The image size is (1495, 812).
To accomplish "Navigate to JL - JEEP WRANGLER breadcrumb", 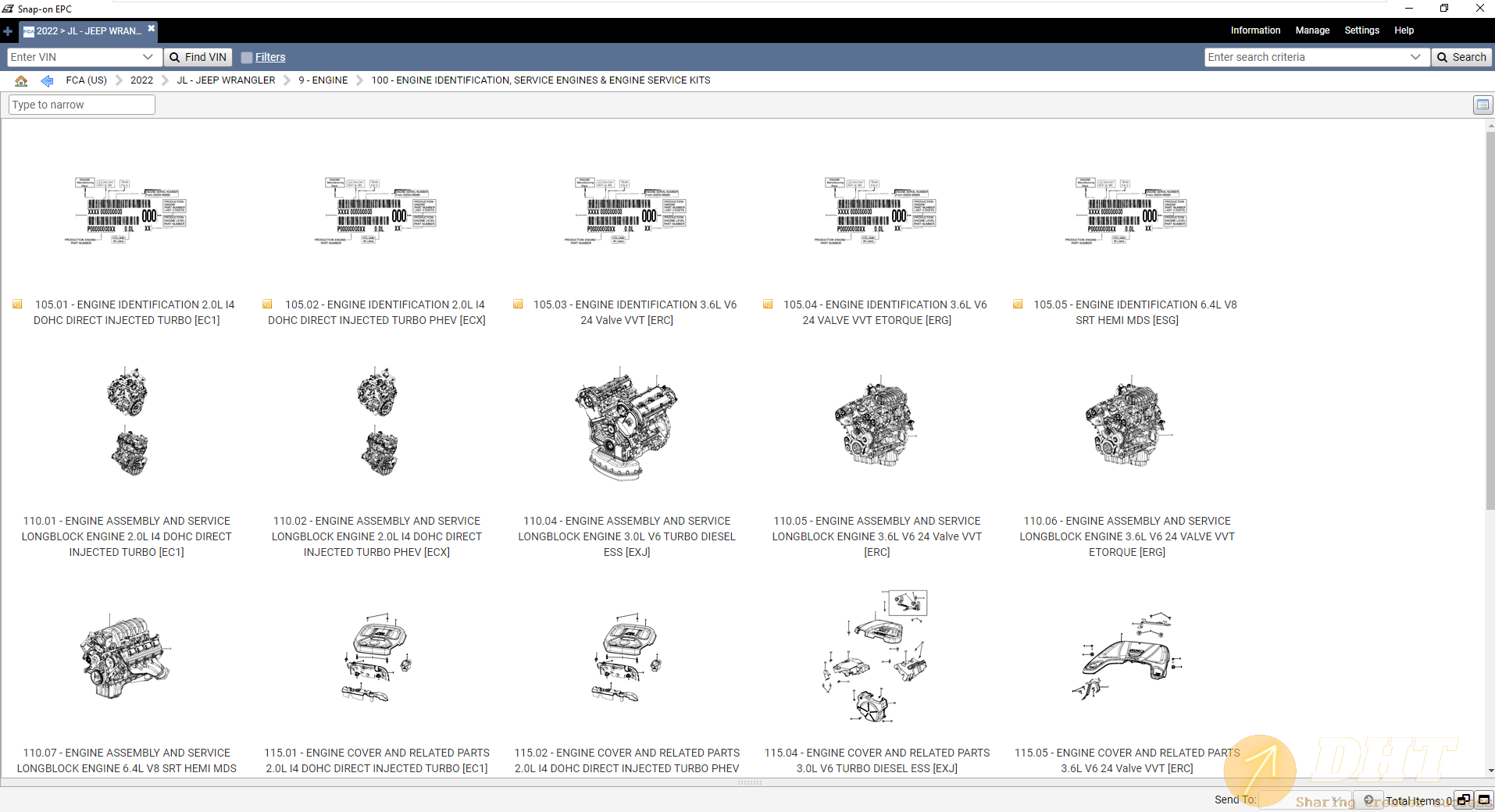I will click(226, 80).
